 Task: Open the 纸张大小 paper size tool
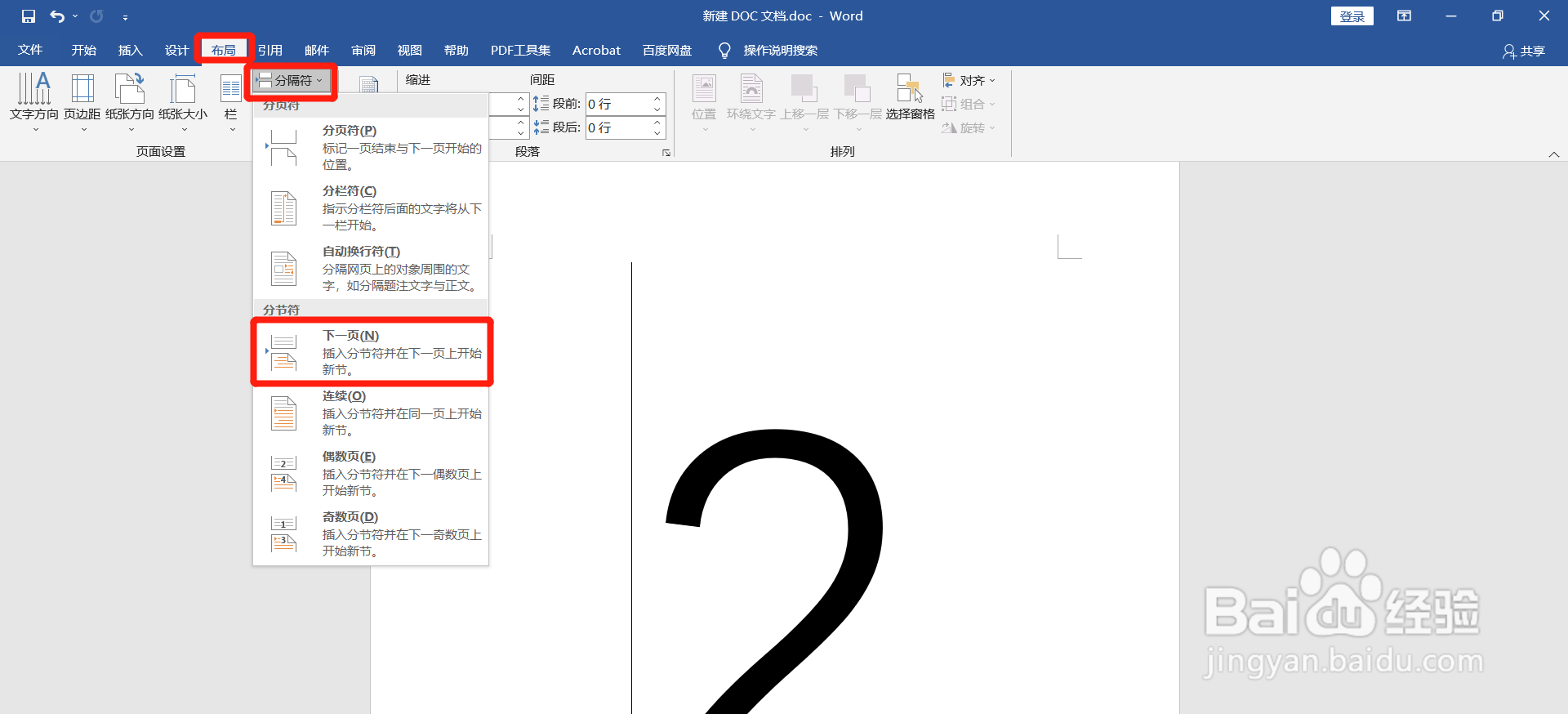pyautogui.click(x=183, y=101)
